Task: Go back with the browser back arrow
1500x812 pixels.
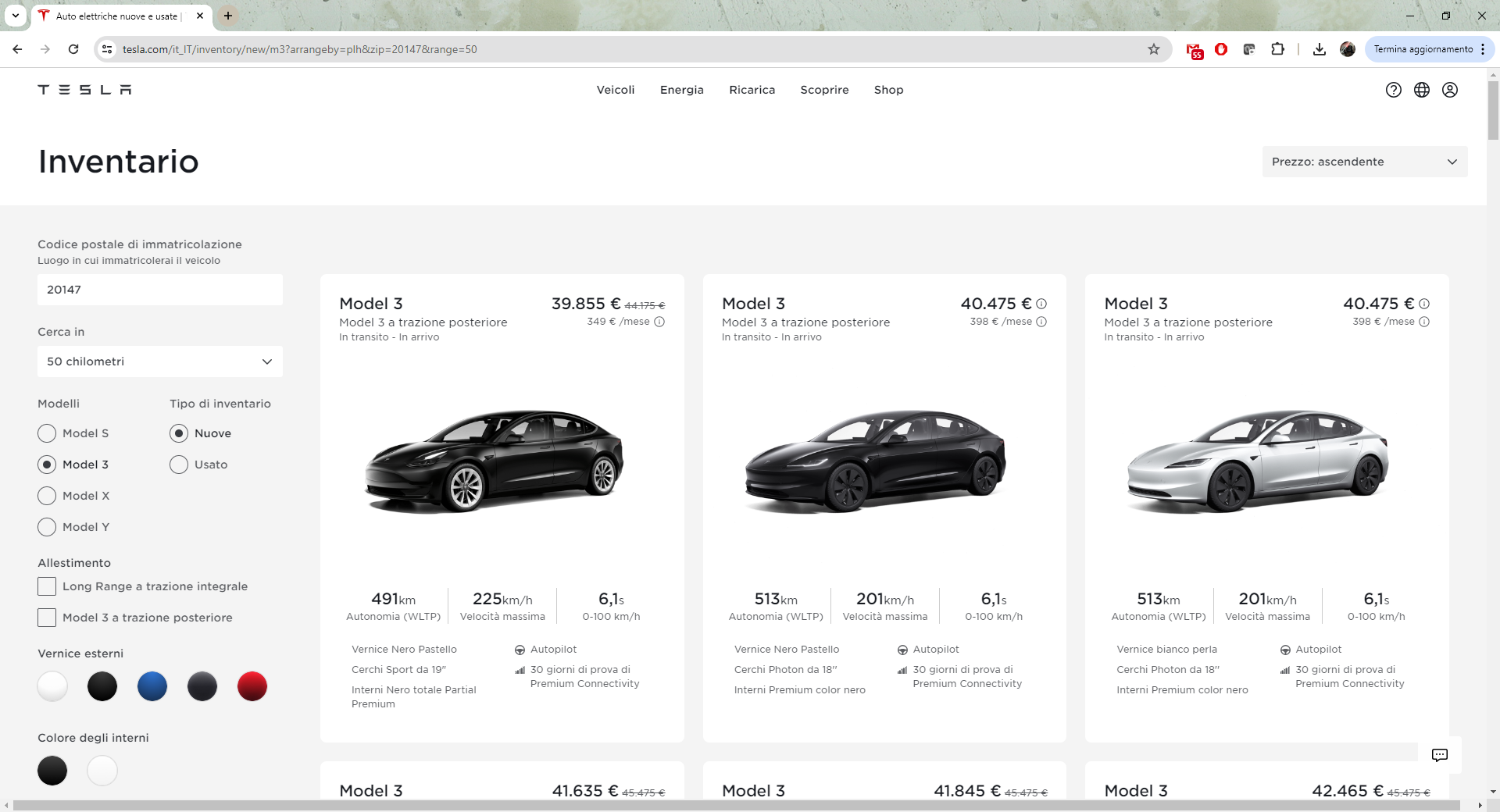Action: pos(17,49)
